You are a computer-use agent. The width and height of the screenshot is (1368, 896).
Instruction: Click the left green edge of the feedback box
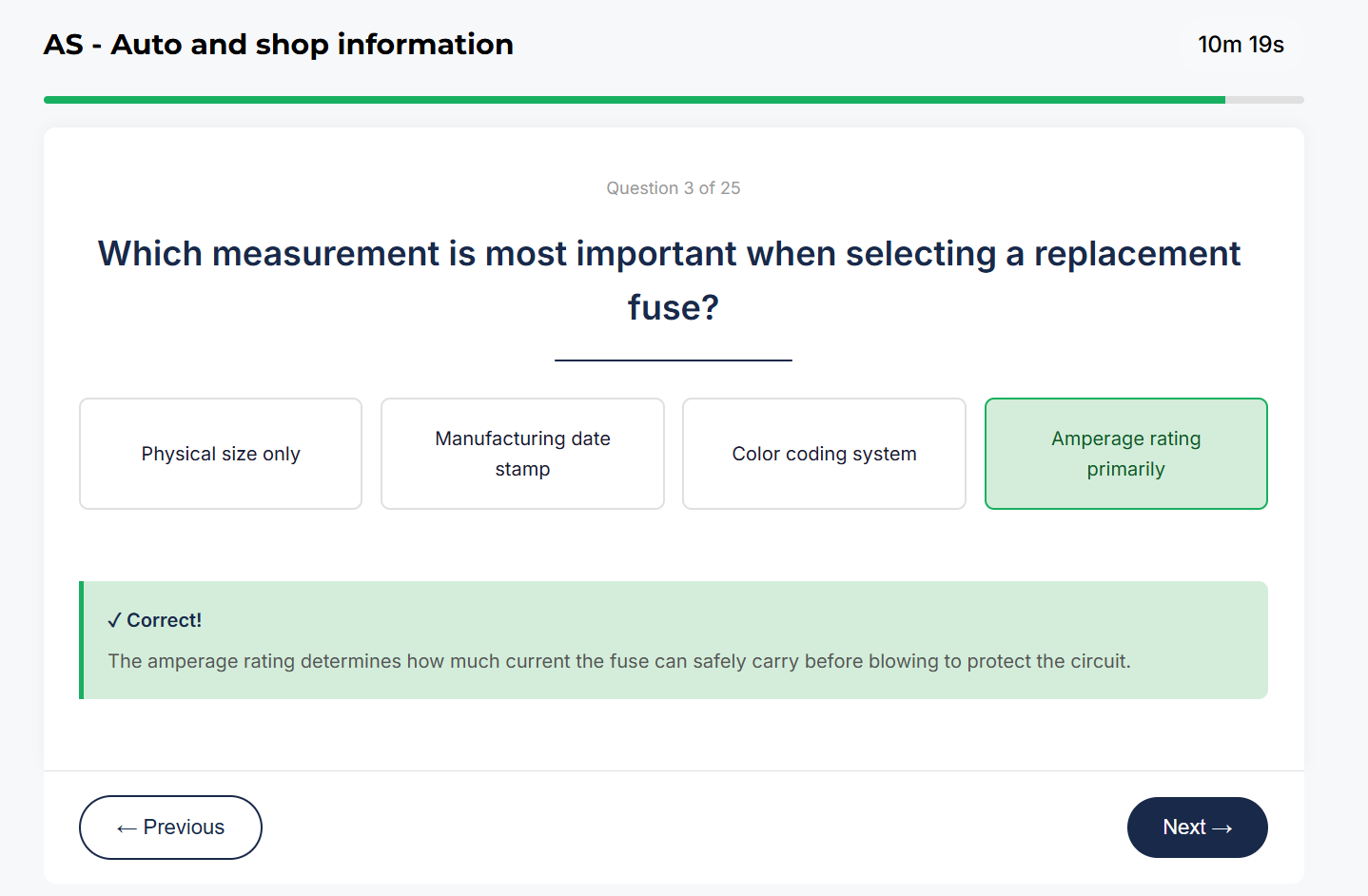82,640
